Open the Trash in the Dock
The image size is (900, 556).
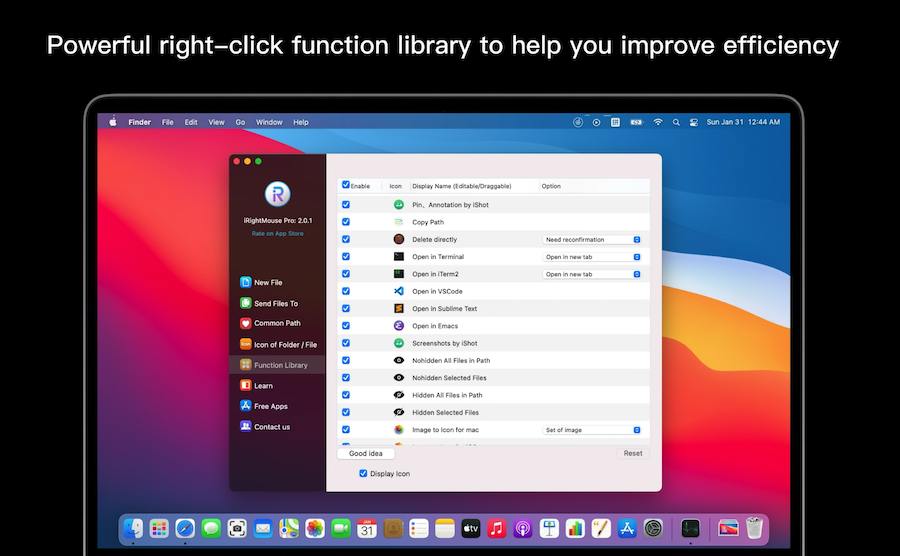click(754, 528)
